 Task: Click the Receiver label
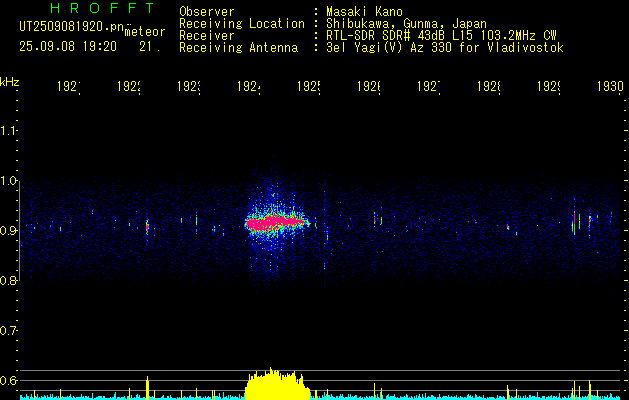(207, 36)
